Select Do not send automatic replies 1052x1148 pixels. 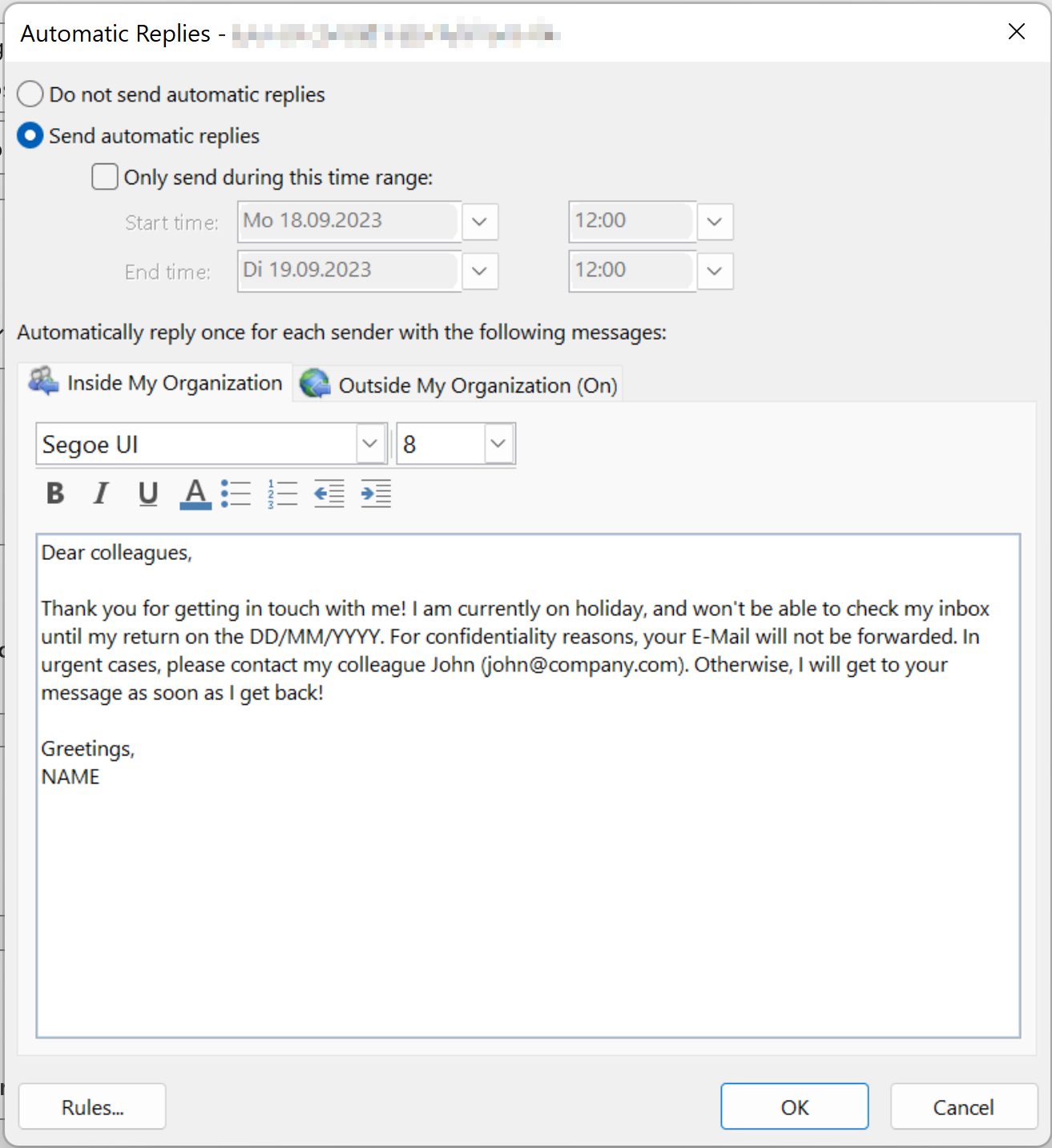click(30, 95)
